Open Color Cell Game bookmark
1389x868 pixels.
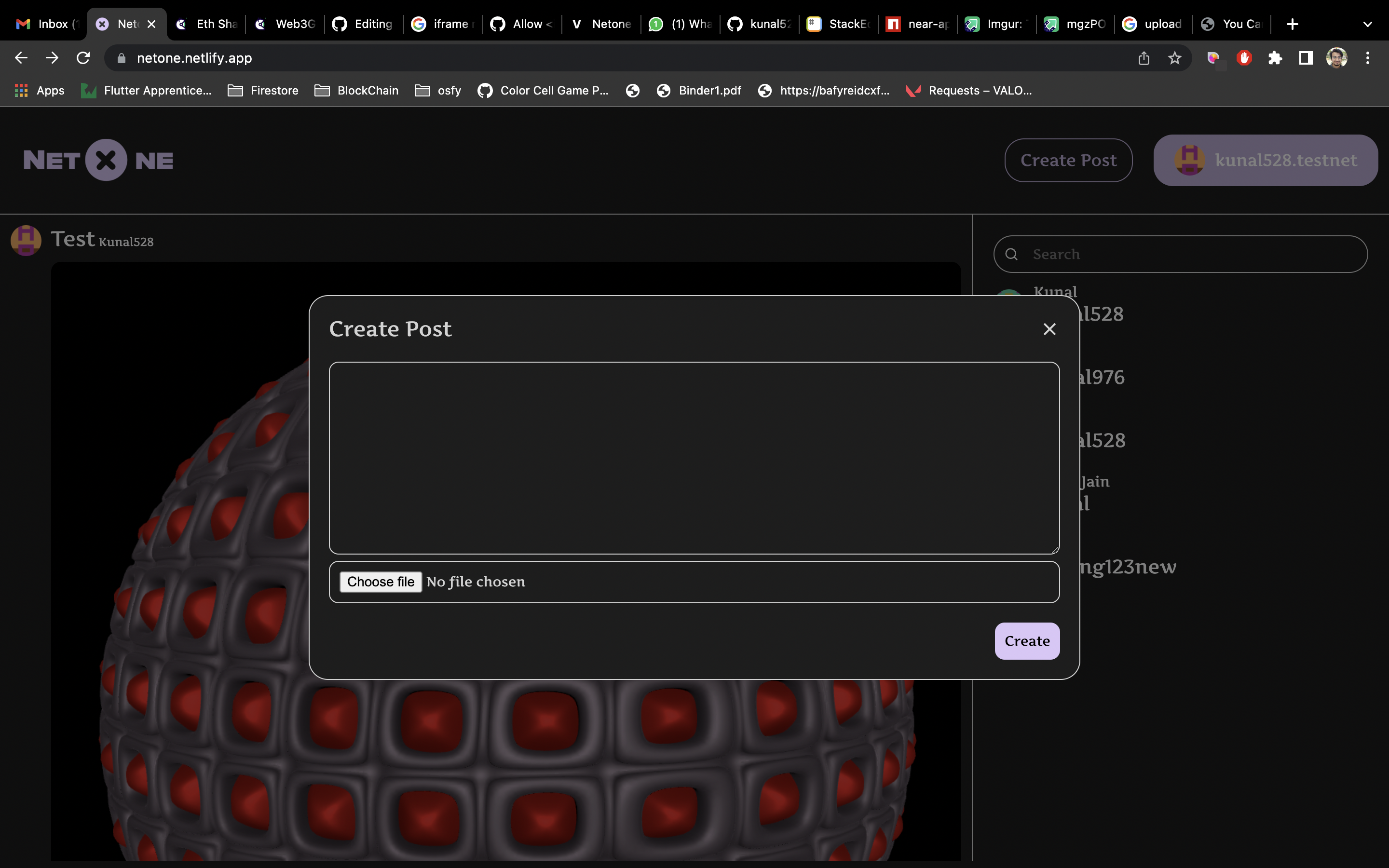tap(543, 91)
